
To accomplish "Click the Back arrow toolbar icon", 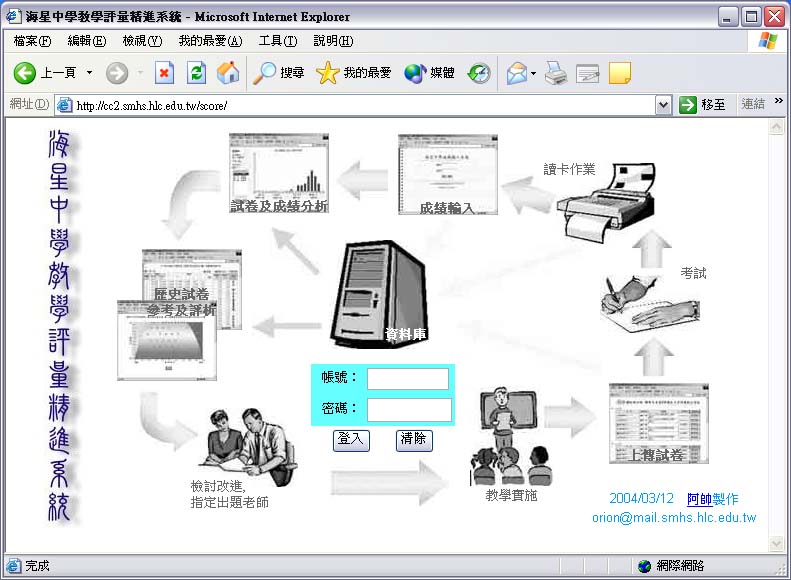I will tap(26, 73).
